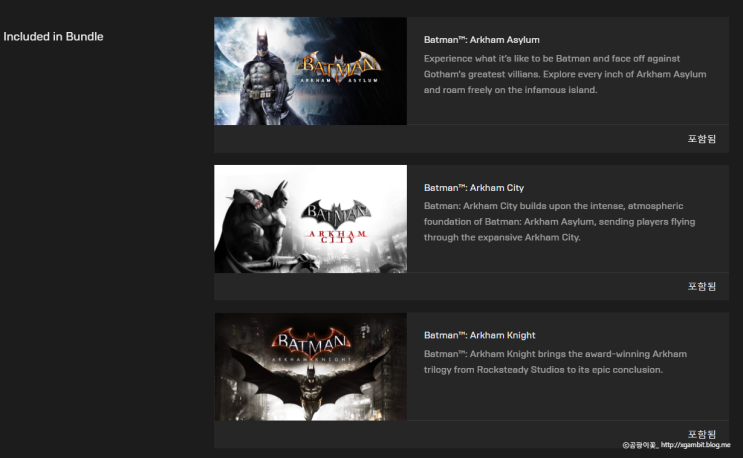
Task: Click the Batman™: Arkham City title
Action: [x=474, y=188]
